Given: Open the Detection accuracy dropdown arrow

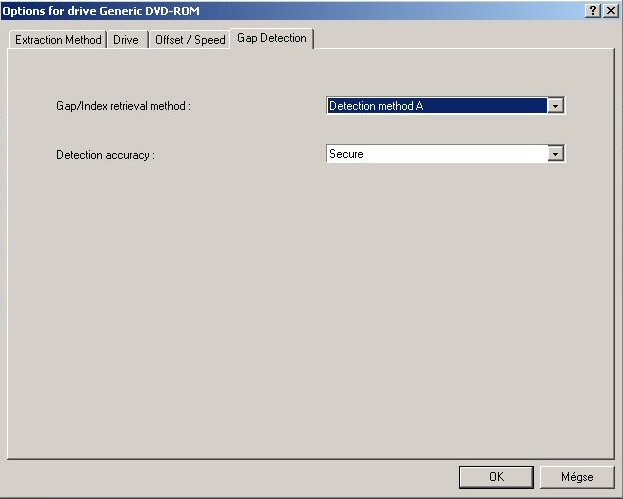Looking at the screenshot, I should tap(557, 154).
